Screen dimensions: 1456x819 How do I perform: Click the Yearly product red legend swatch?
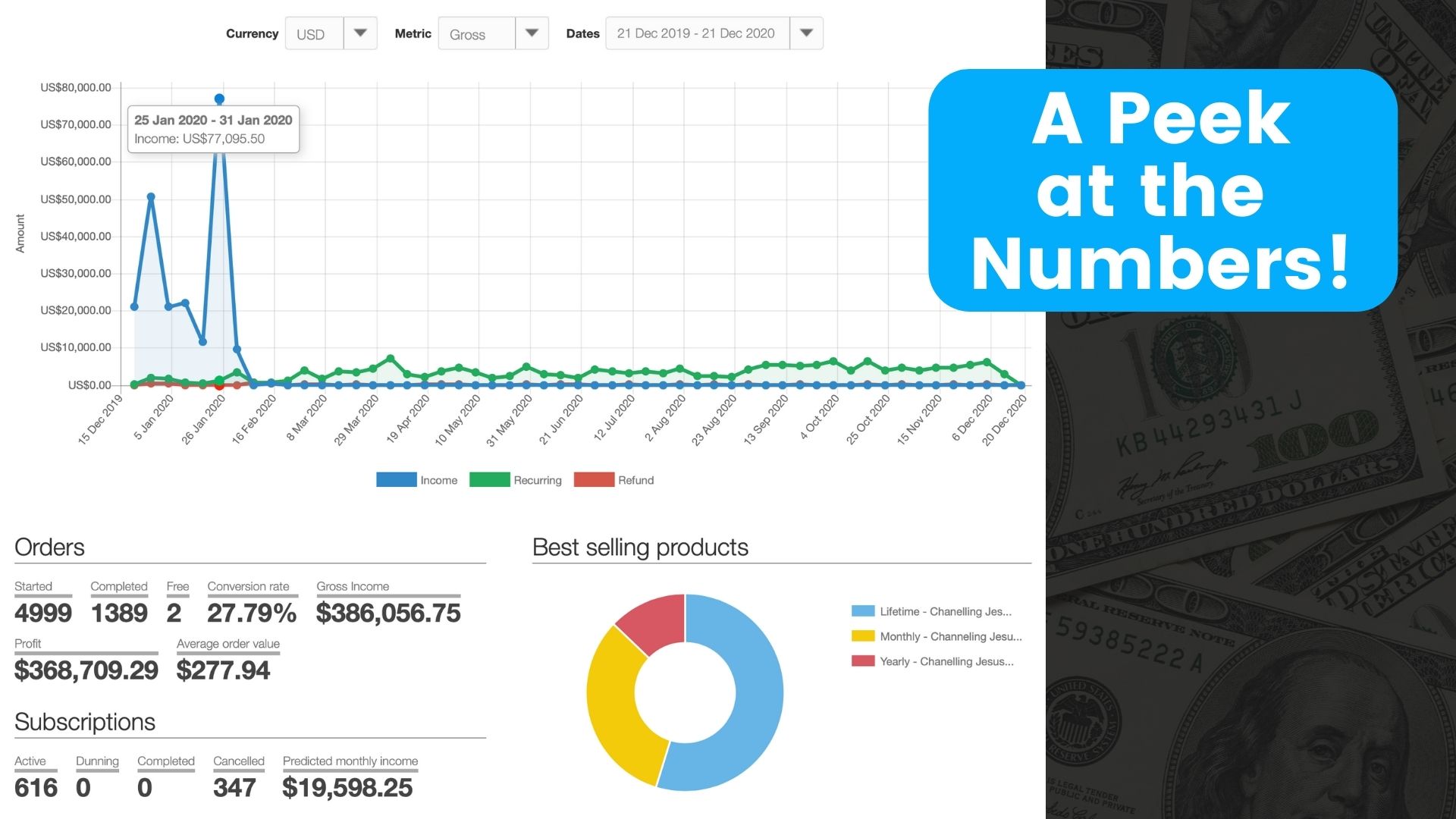coord(863,661)
